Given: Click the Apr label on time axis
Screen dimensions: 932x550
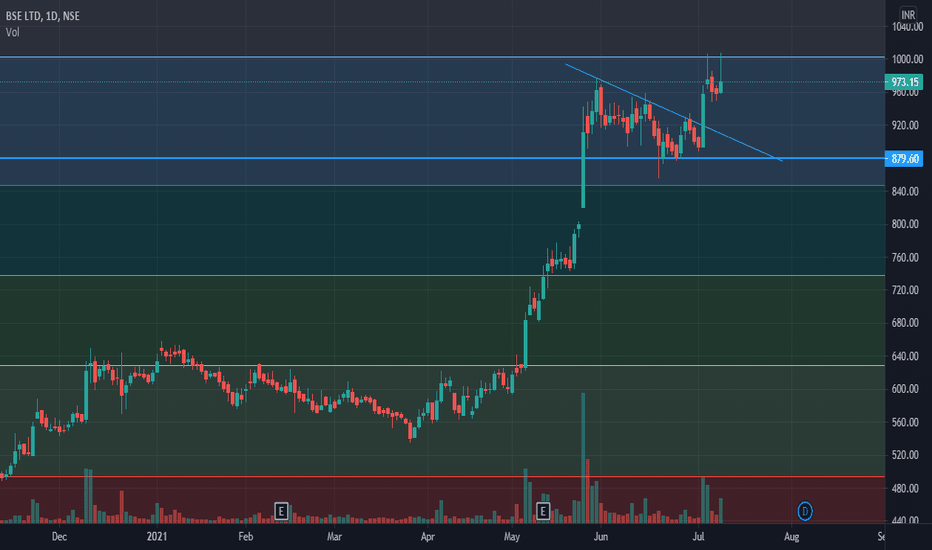Looking at the screenshot, I should point(427,537).
